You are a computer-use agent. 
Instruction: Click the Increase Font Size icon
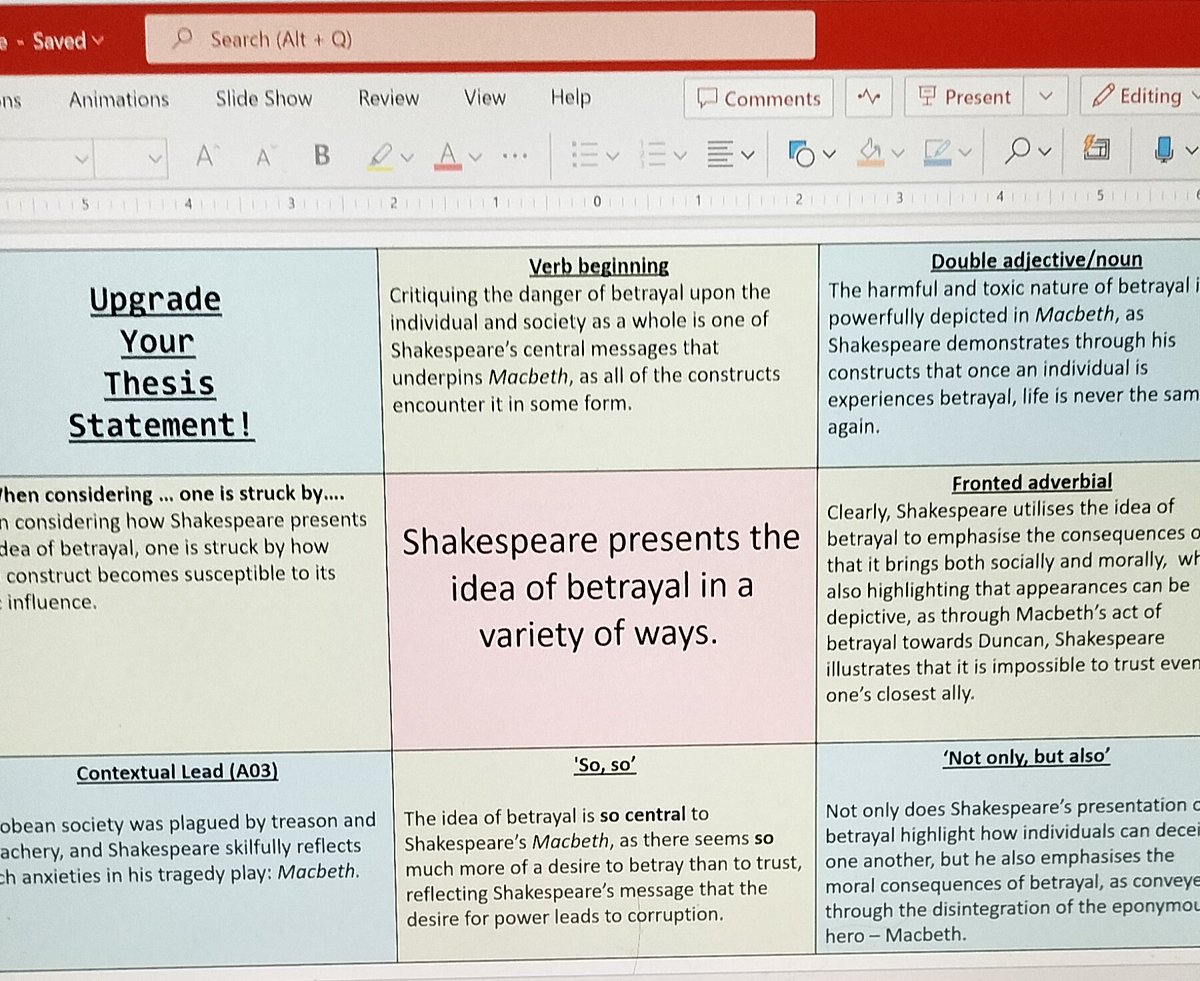[207, 155]
